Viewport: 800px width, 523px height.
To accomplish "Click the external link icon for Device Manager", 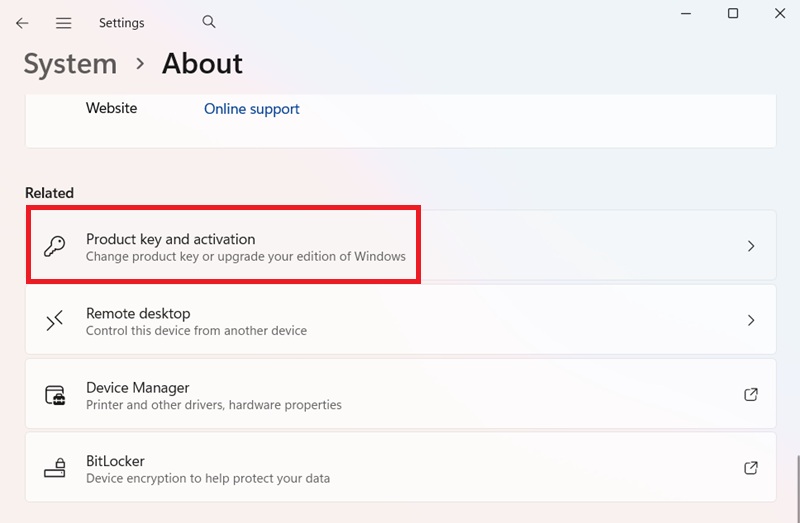I will coord(751,394).
